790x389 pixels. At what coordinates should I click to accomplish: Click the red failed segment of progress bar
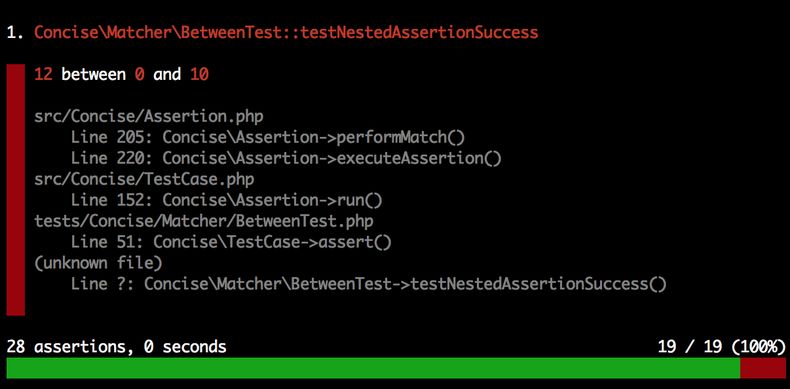(763, 368)
